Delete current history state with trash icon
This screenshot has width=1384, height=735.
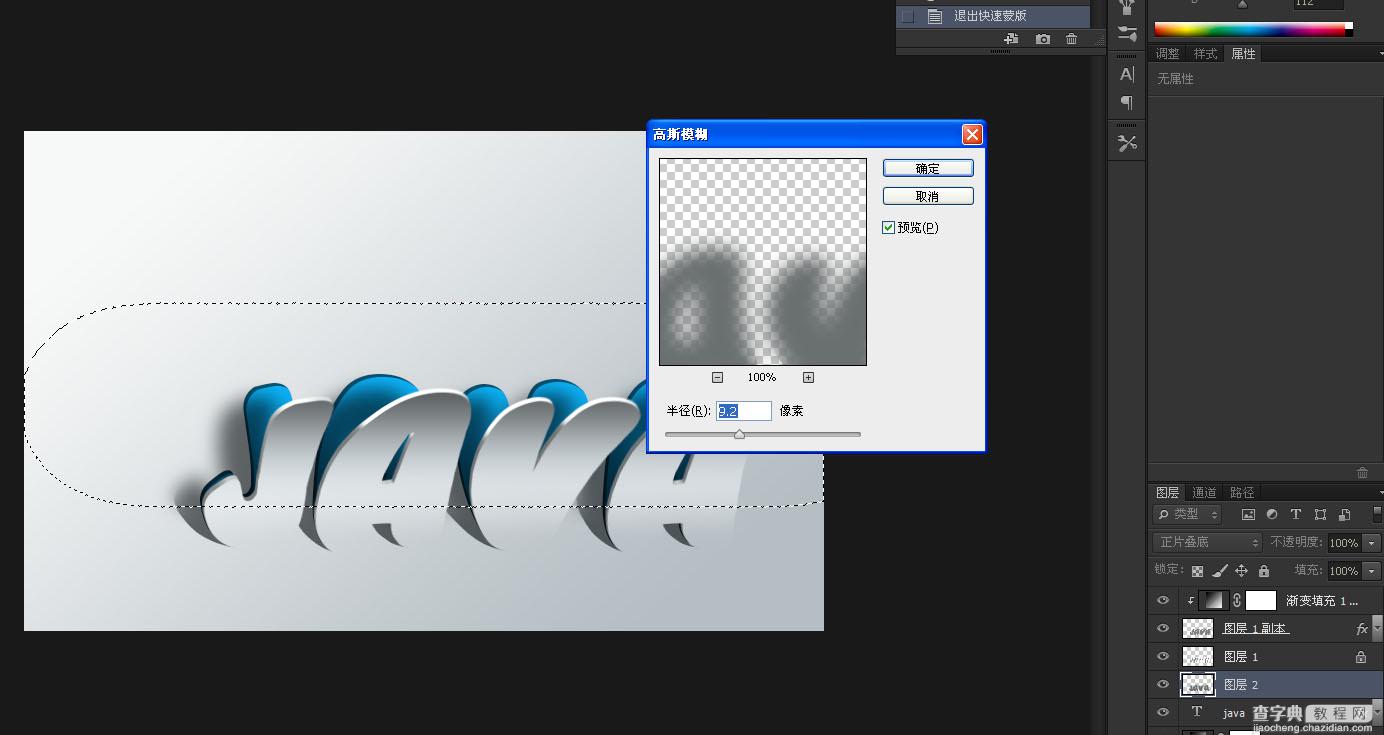point(1072,39)
